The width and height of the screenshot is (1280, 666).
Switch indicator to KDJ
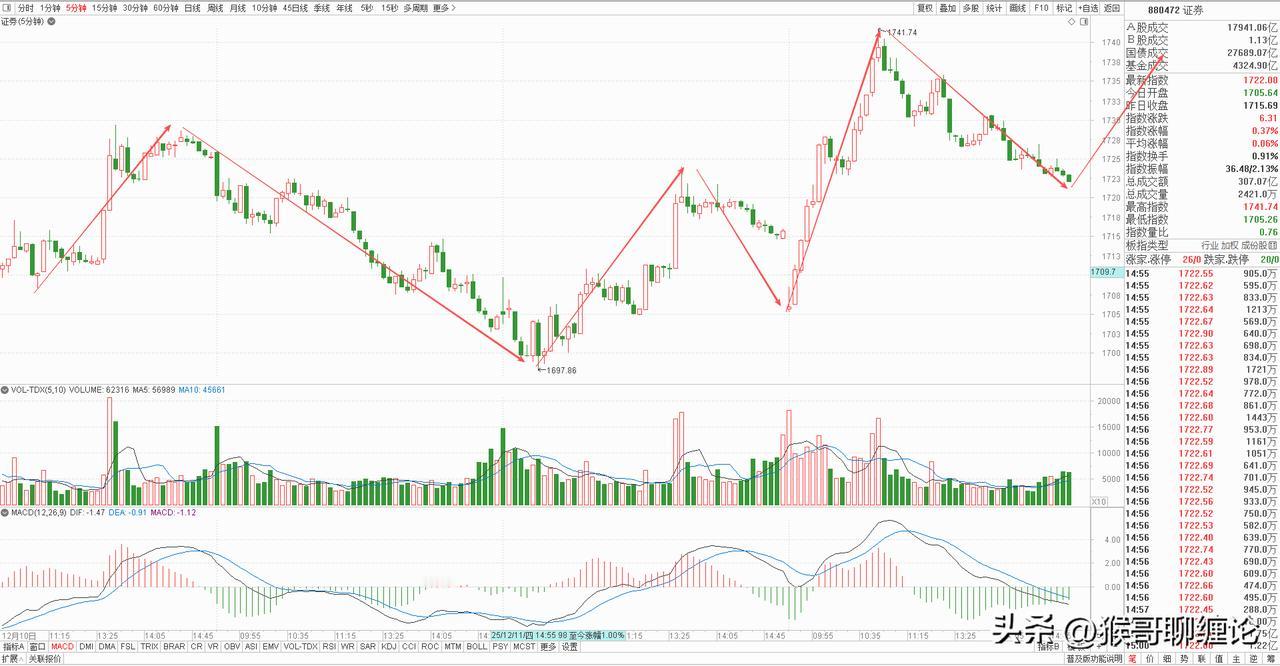(x=389, y=647)
